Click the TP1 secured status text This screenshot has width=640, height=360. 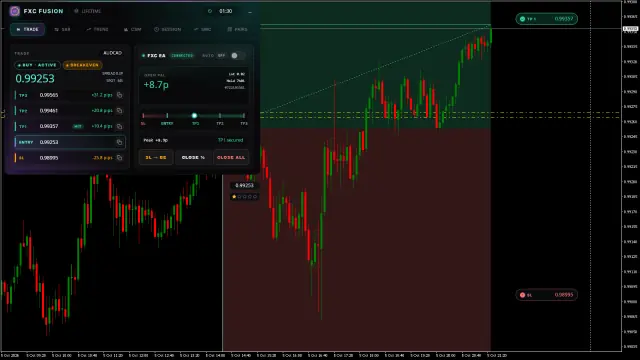[x=230, y=140]
